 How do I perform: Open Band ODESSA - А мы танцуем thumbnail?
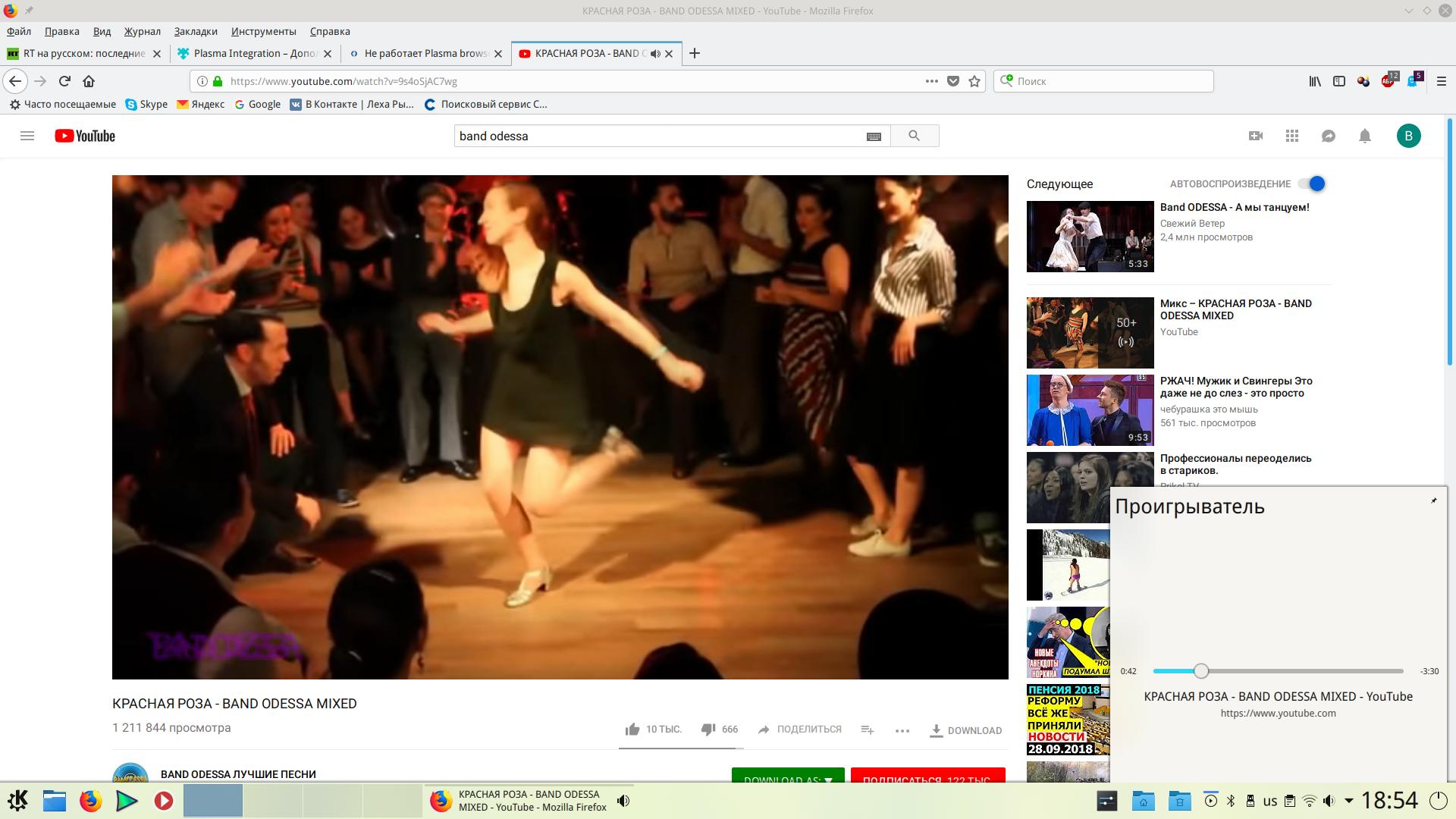click(1090, 237)
